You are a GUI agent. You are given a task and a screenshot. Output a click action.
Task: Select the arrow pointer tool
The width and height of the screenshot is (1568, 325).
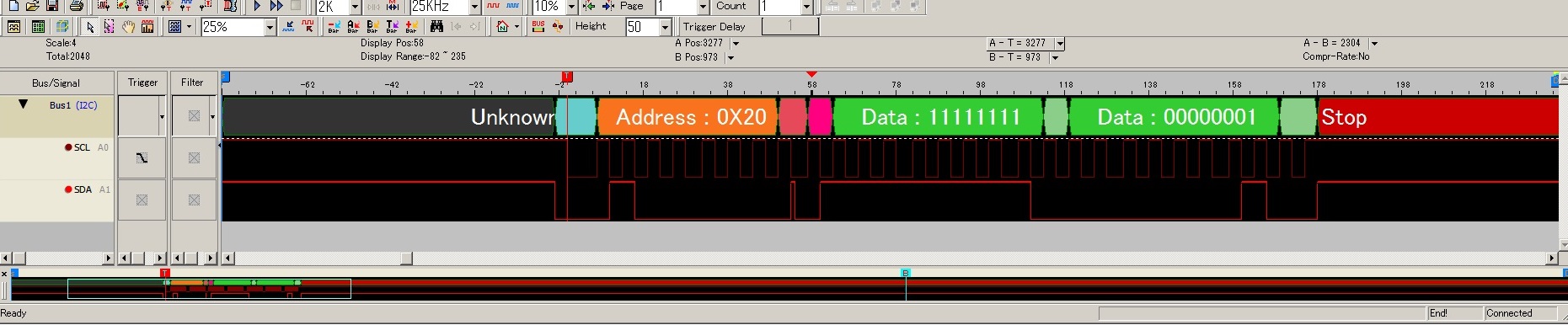click(x=90, y=27)
